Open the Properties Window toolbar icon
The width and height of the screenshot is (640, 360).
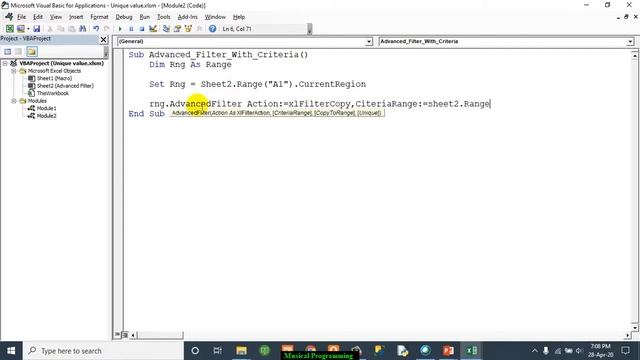pyautogui.click(x=177, y=29)
